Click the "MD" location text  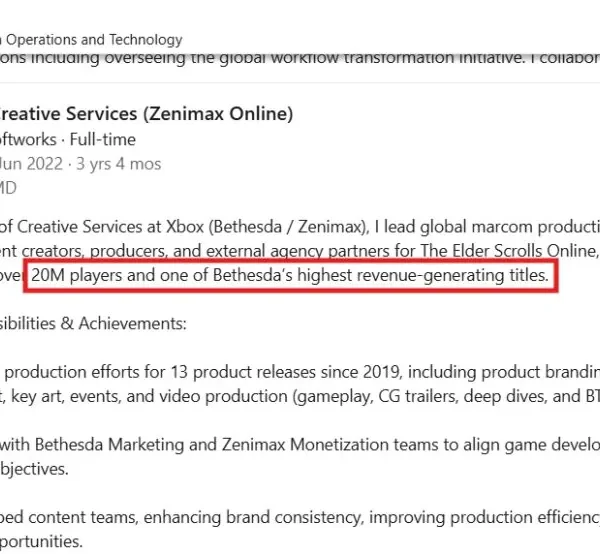(x=8, y=188)
